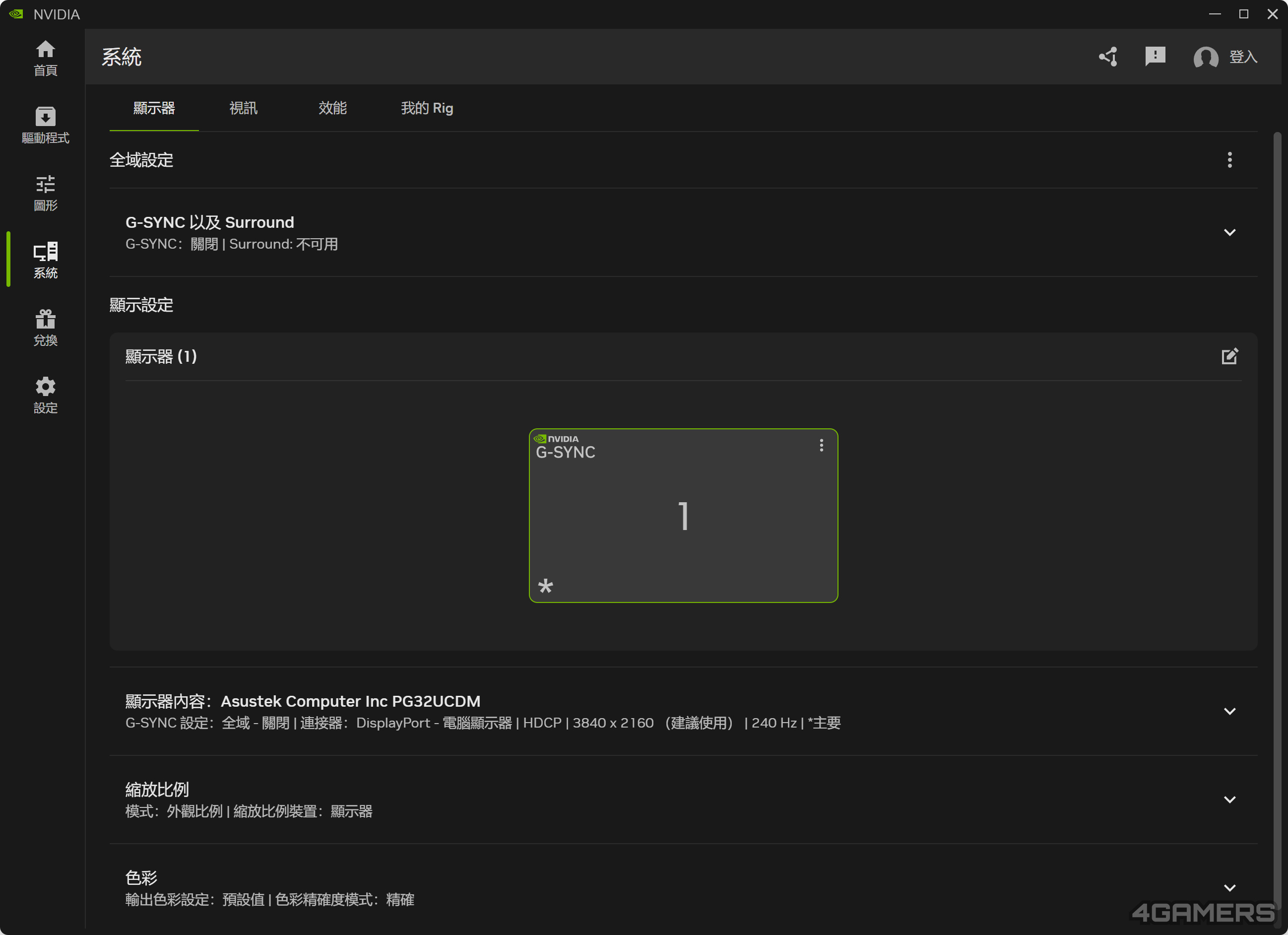Viewport: 1288px width, 935px height.
Task: Click the feedback exclamation icon
Action: click(1155, 57)
